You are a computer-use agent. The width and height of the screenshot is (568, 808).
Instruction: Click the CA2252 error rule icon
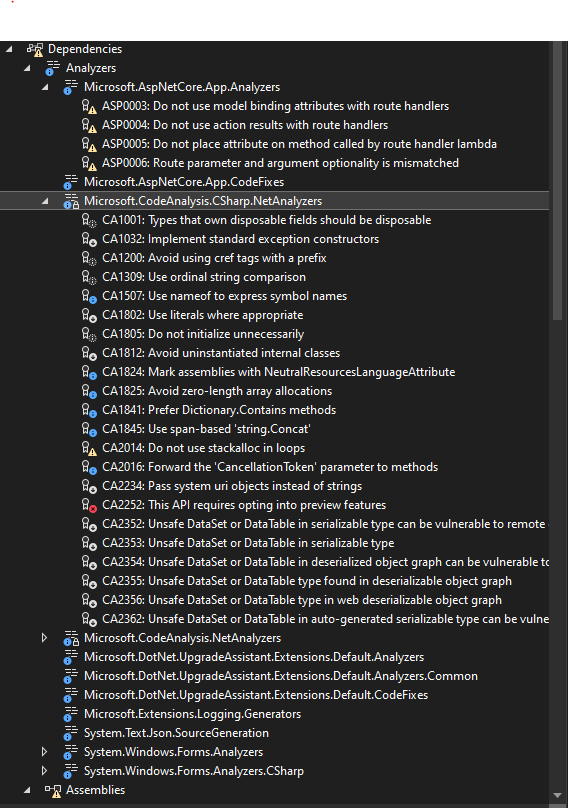pyautogui.click(x=89, y=506)
